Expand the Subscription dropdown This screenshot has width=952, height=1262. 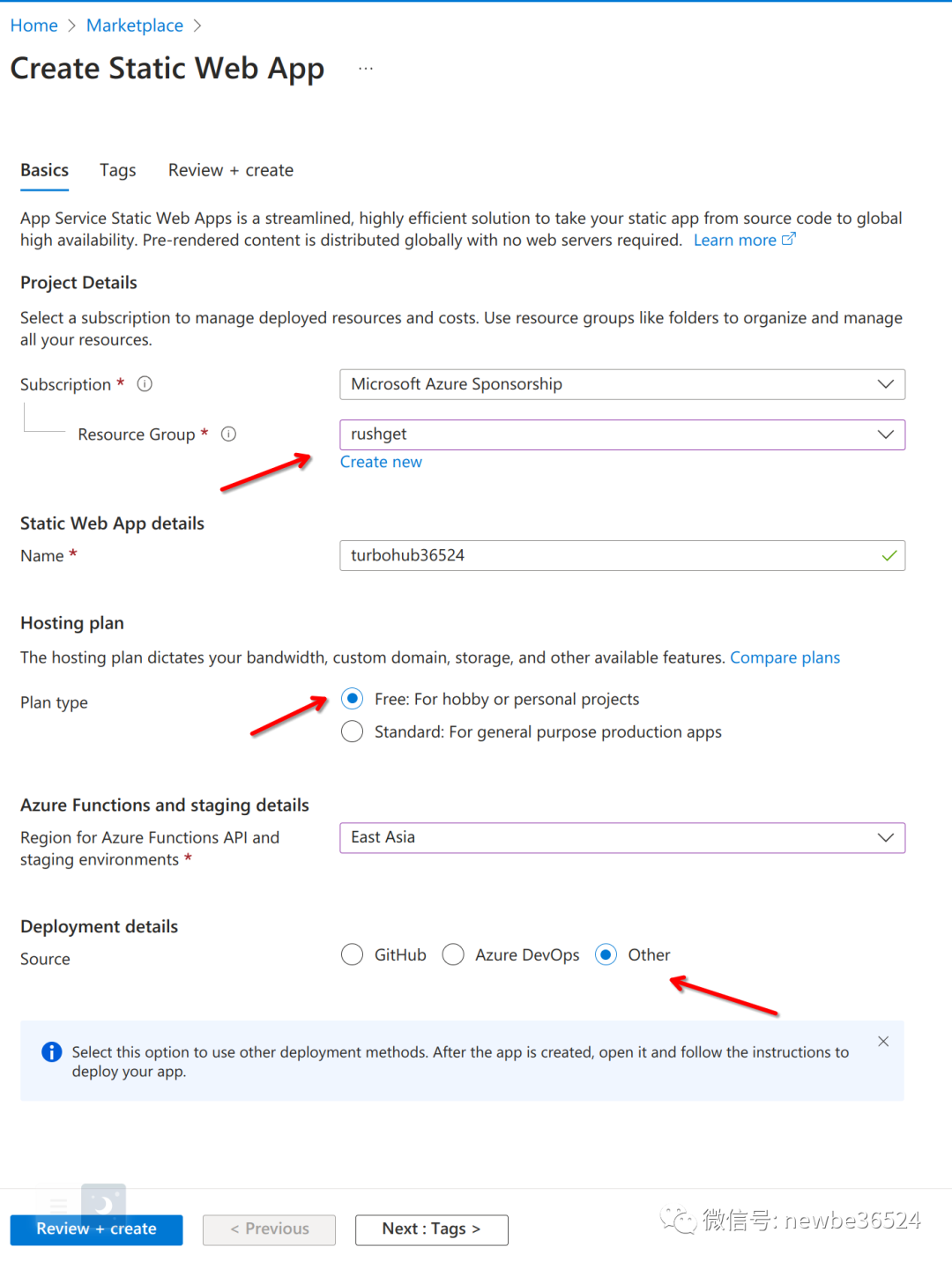coord(622,384)
